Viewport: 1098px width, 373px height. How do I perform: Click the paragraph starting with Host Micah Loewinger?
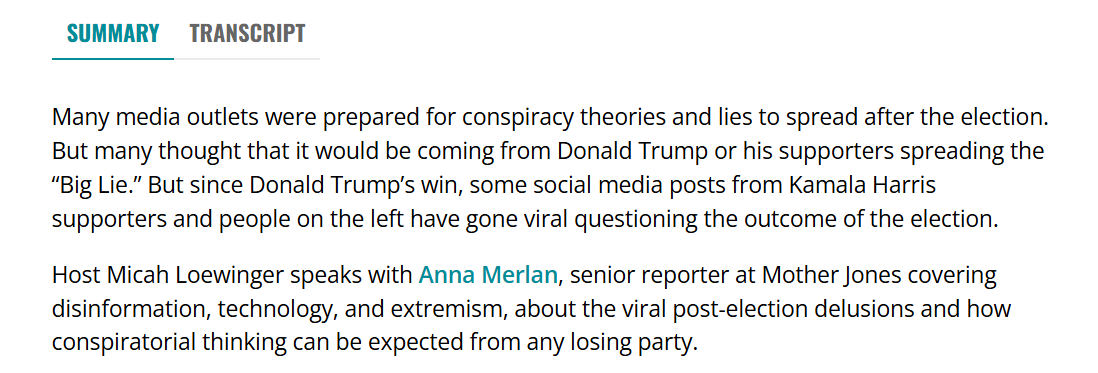pyautogui.click(x=531, y=309)
